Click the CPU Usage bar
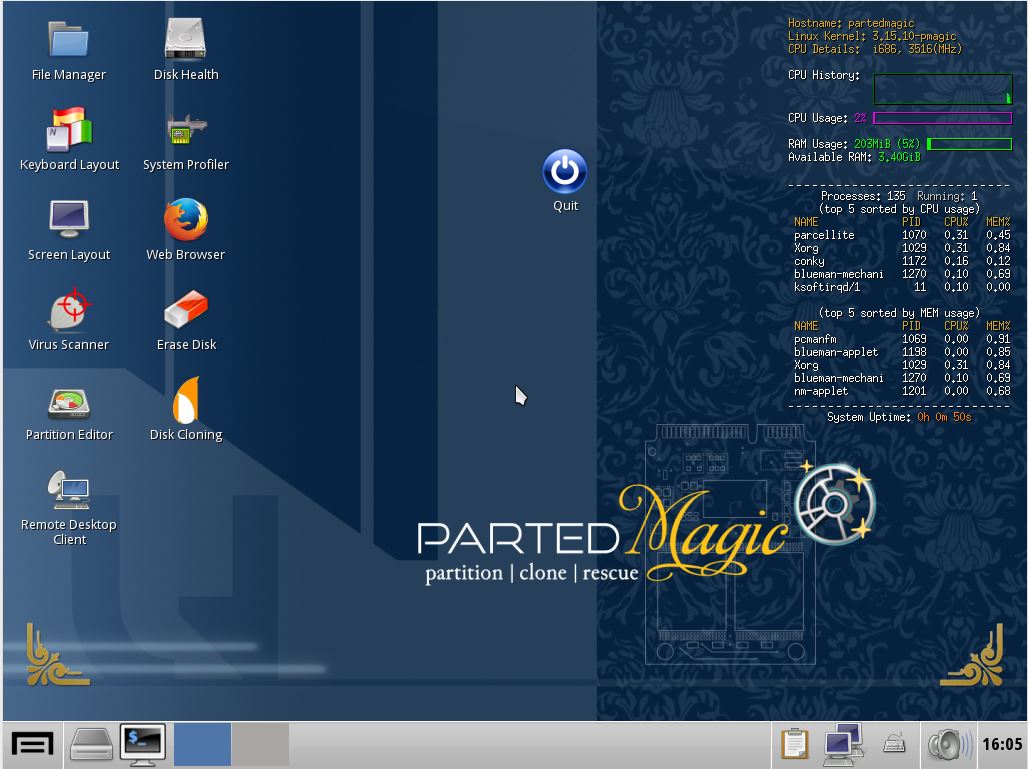 (943, 118)
